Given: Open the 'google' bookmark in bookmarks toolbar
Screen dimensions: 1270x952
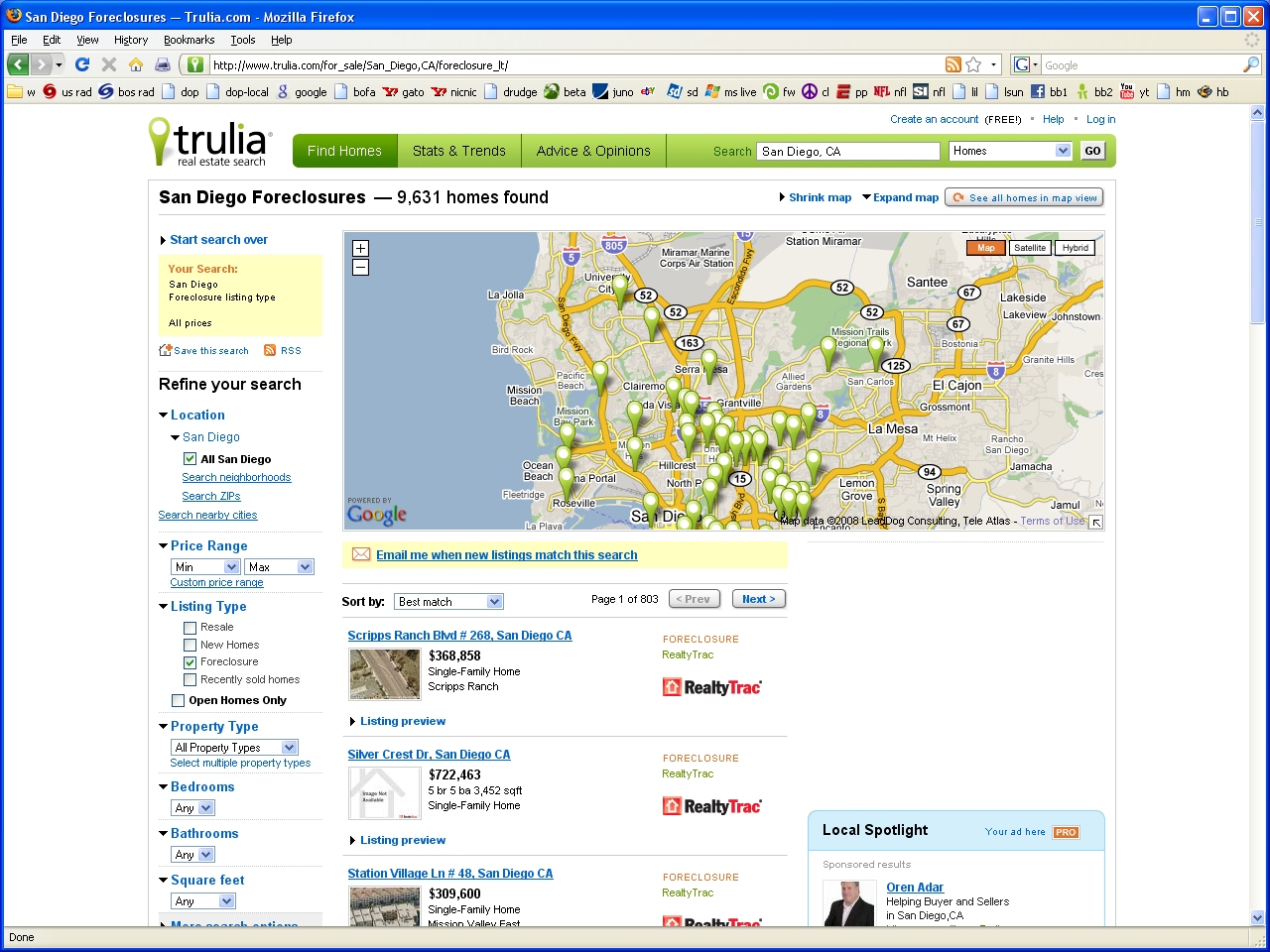Looking at the screenshot, I should click(302, 92).
